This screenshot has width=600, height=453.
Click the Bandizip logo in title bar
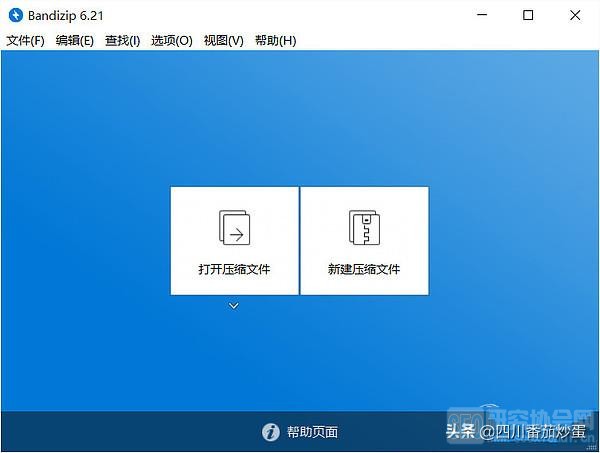pos(15,15)
